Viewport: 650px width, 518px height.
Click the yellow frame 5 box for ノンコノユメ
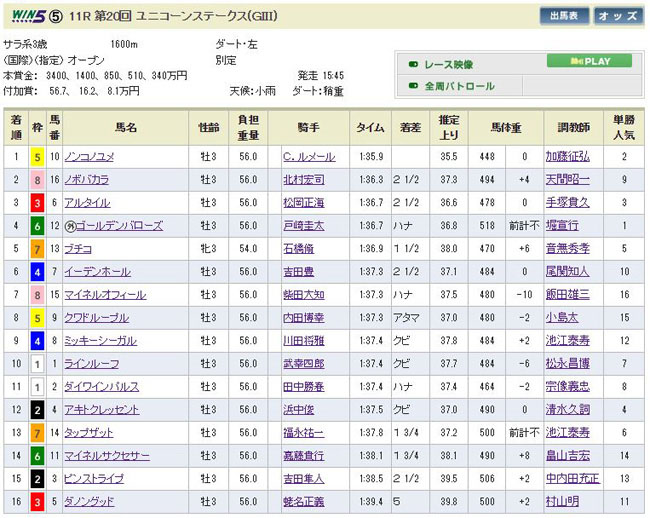pyautogui.click(x=35, y=157)
